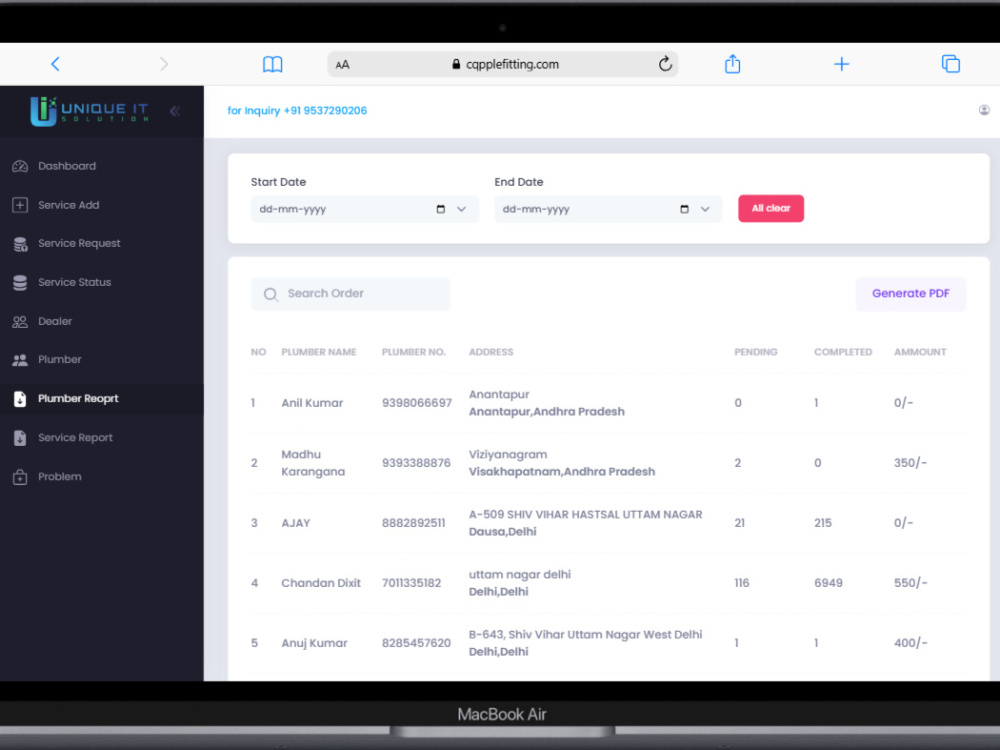Screen dimensions: 1000x750
Task: Click the browser forward arrow
Action: (x=164, y=64)
